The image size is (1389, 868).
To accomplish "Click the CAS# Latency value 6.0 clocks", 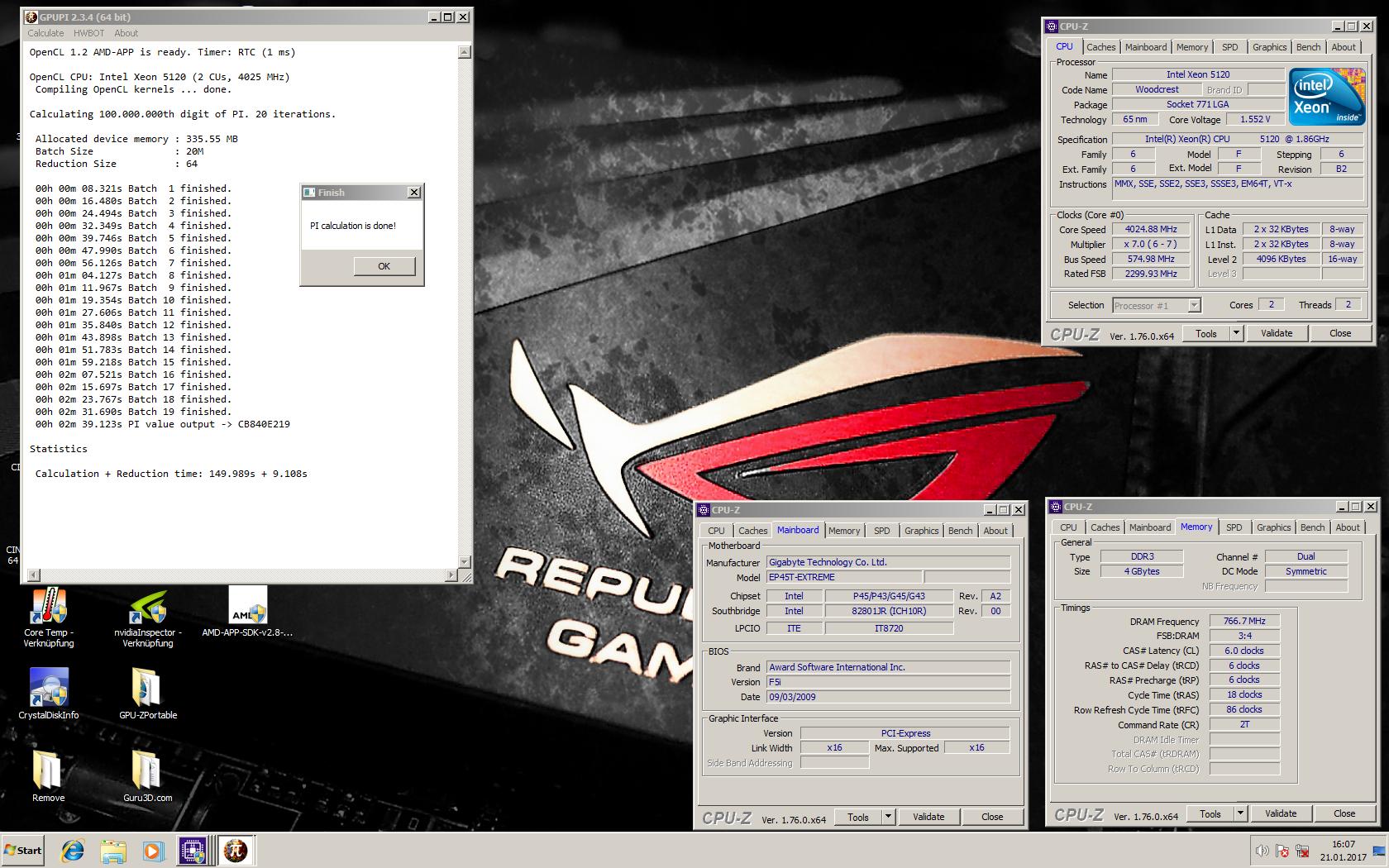I will (1244, 651).
